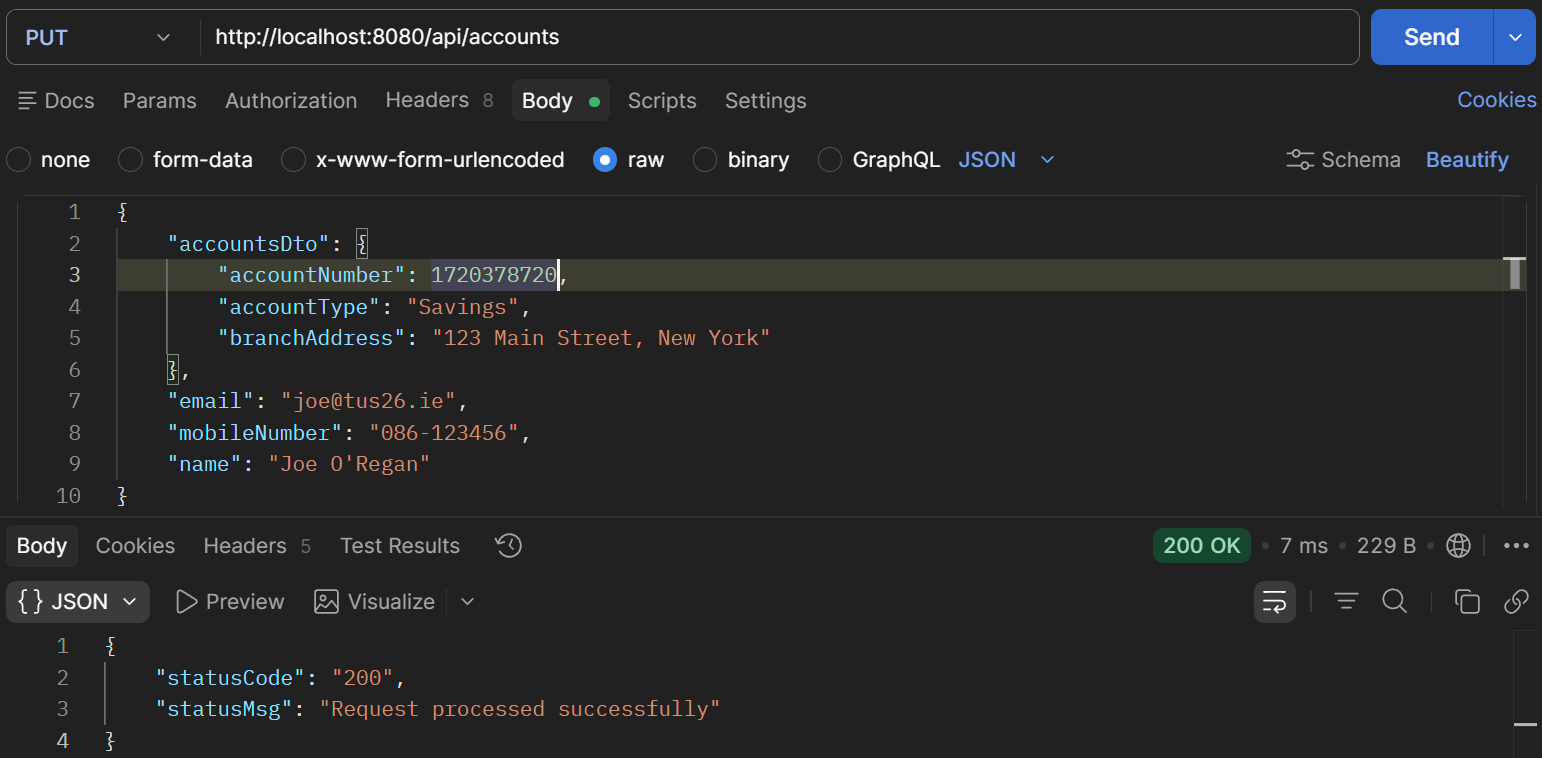
Task: Click "Request processed successfully" text
Action: tap(520, 709)
